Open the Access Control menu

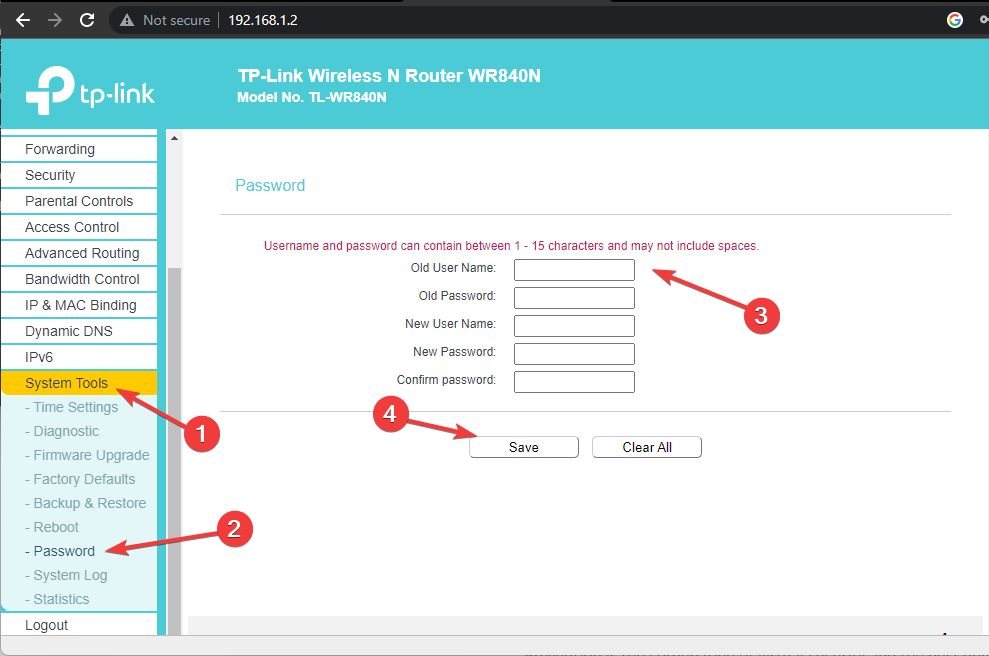click(79, 227)
